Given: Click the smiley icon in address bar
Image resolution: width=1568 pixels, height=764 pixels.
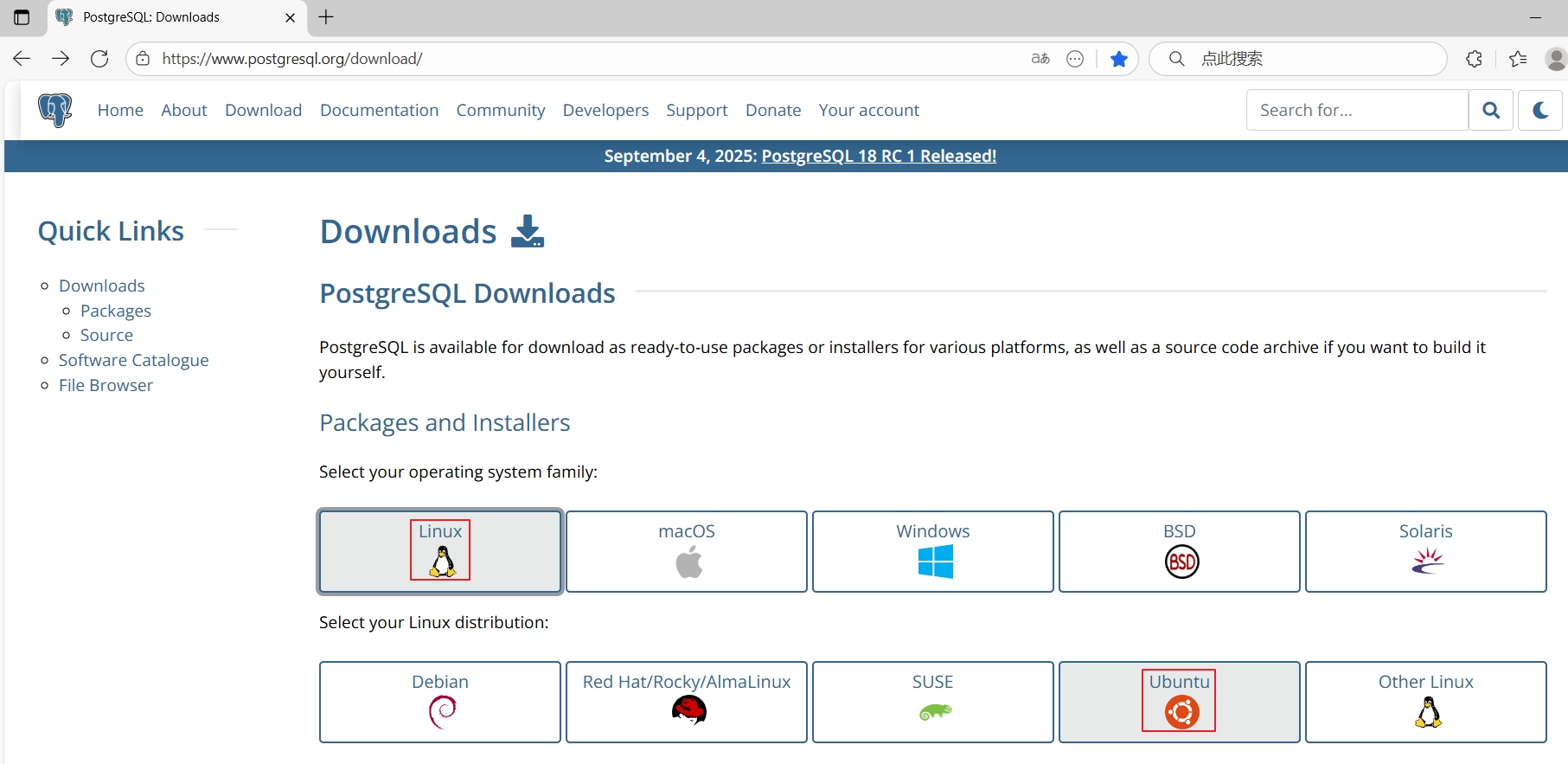Looking at the screenshot, I should coord(1075,59).
